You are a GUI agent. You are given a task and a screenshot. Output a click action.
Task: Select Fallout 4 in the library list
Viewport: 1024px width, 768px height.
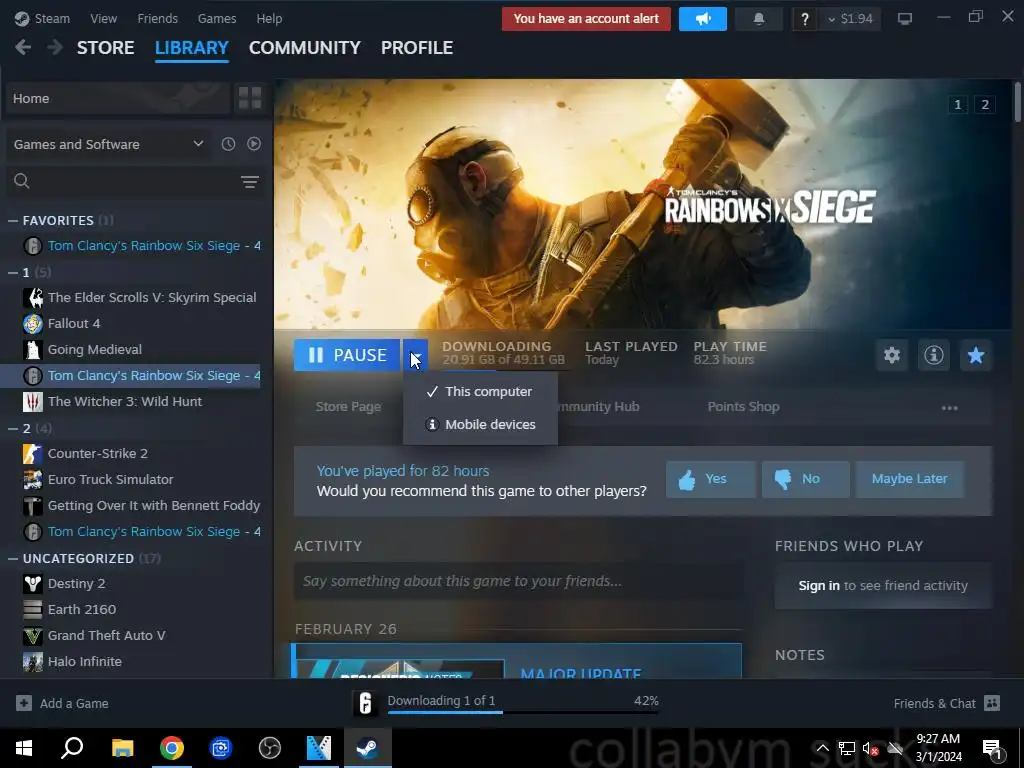pos(140,323)
